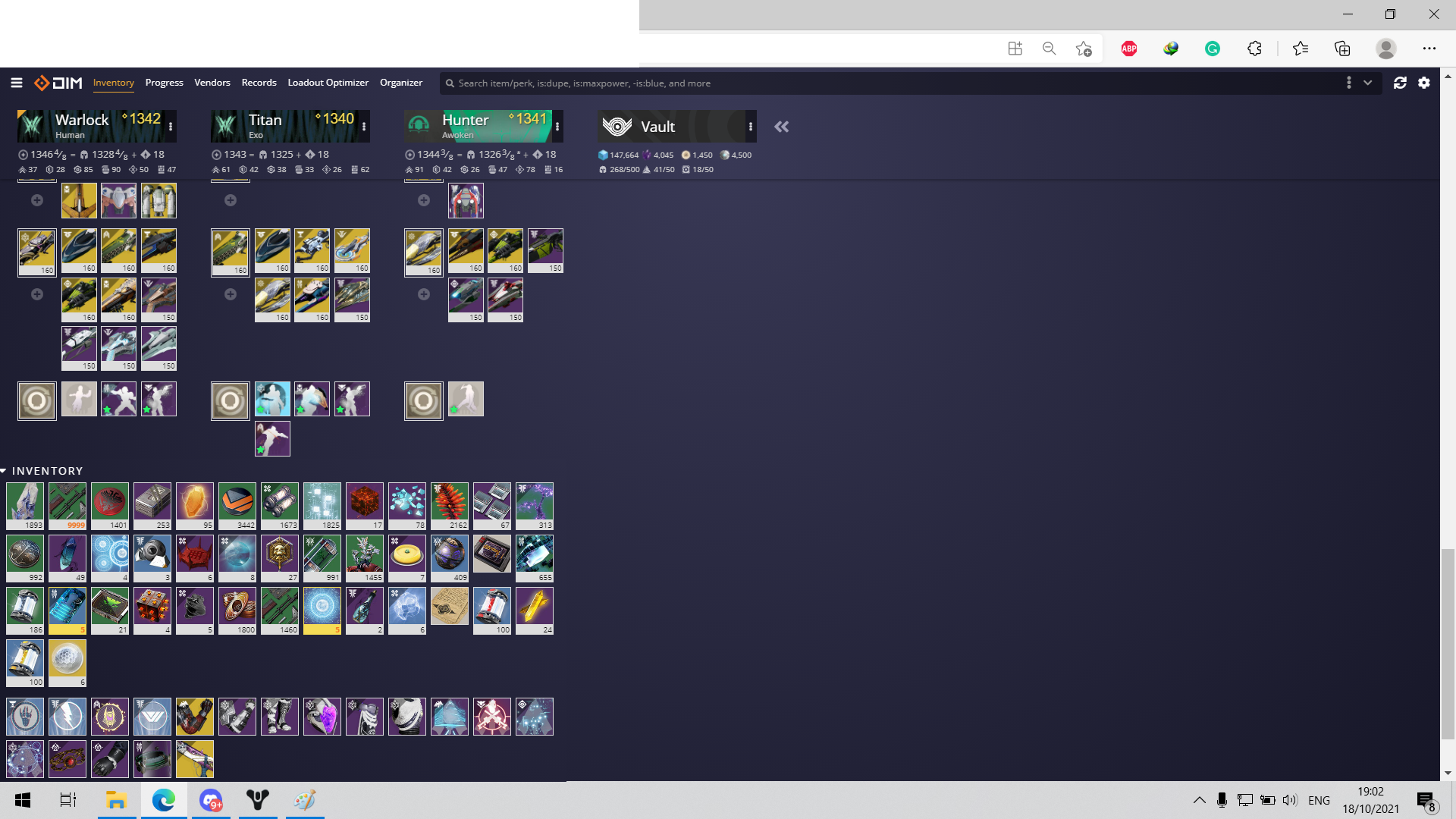
Task: Open the Organizer tab
Action: click(400, 83)
